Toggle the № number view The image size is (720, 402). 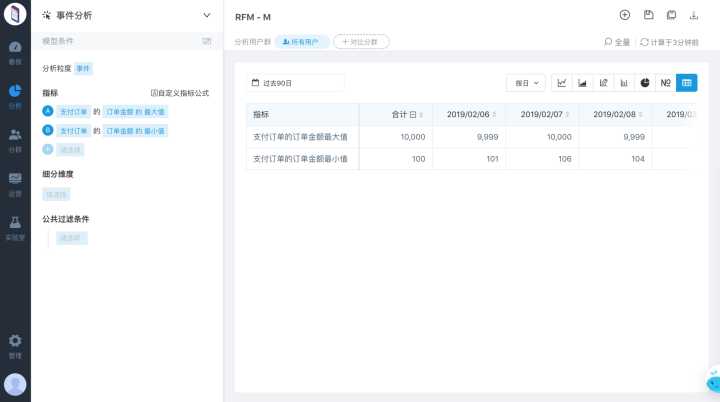pos(665,83)
